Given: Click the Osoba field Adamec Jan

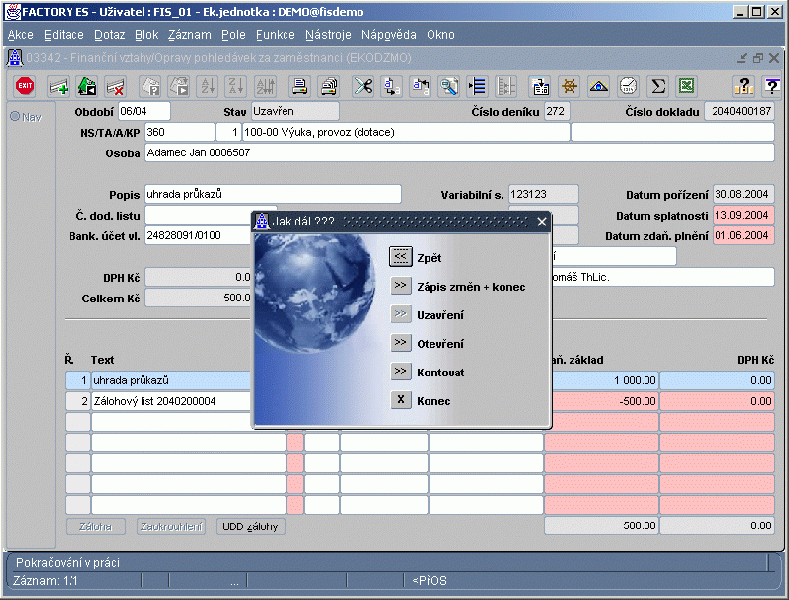Looking at the screenshot, I should tap(459, 153).
